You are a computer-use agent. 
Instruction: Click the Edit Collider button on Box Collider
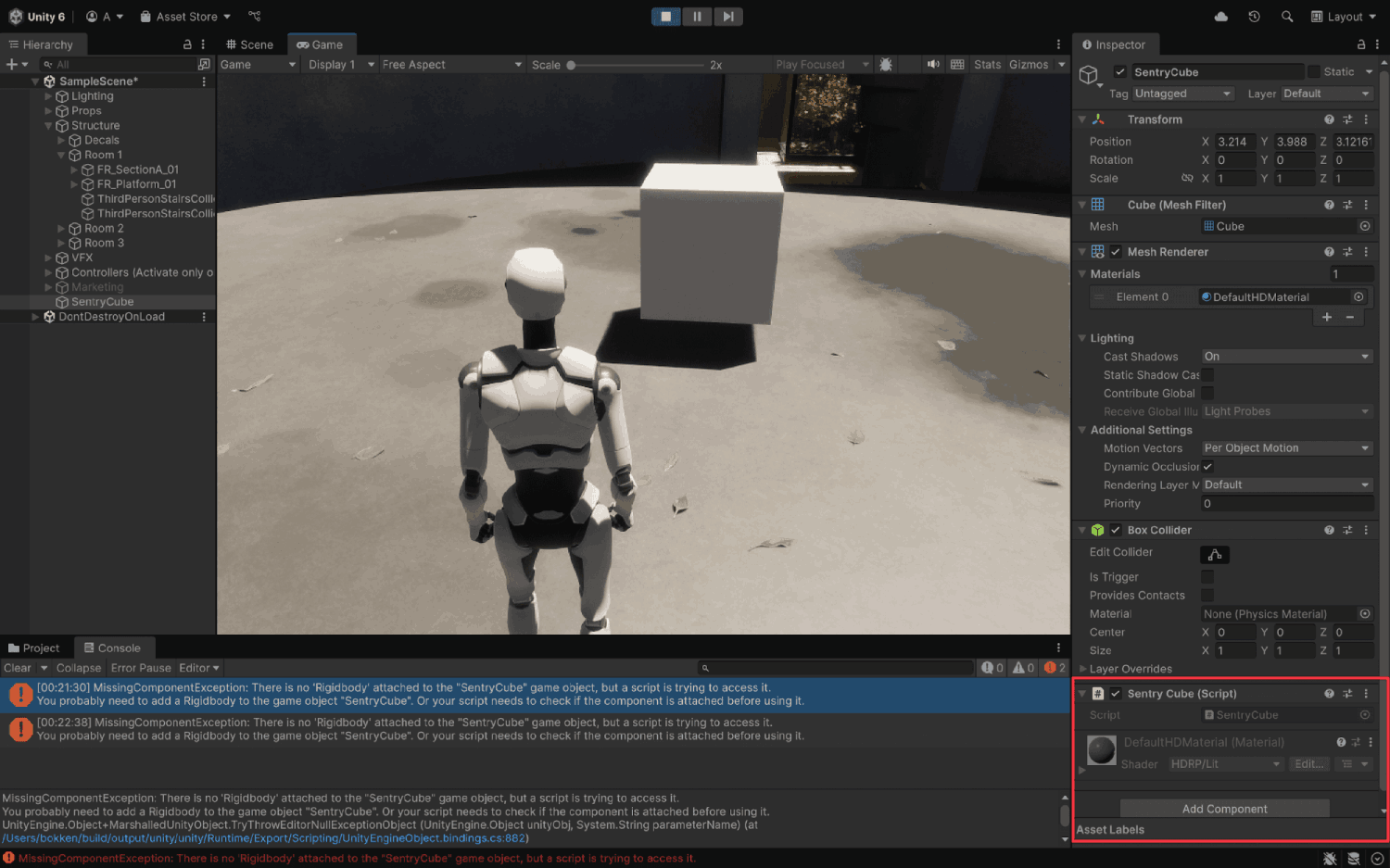pos(1214,554)
